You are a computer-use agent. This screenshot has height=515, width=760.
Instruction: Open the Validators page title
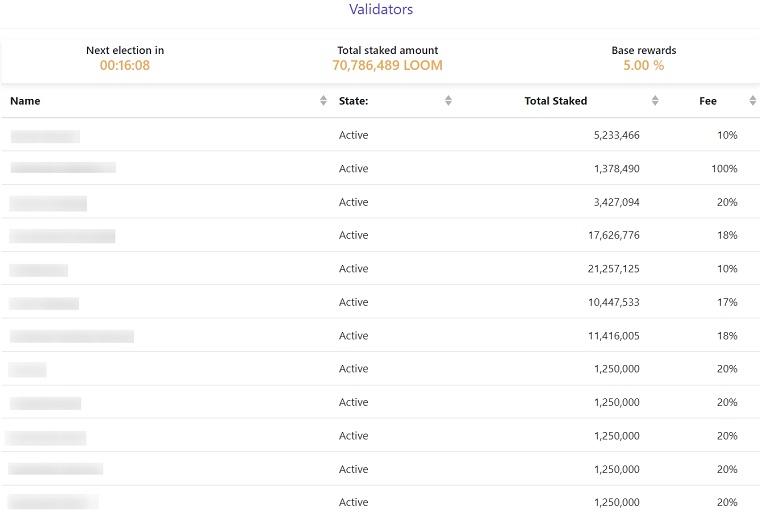tap(380, 9)
